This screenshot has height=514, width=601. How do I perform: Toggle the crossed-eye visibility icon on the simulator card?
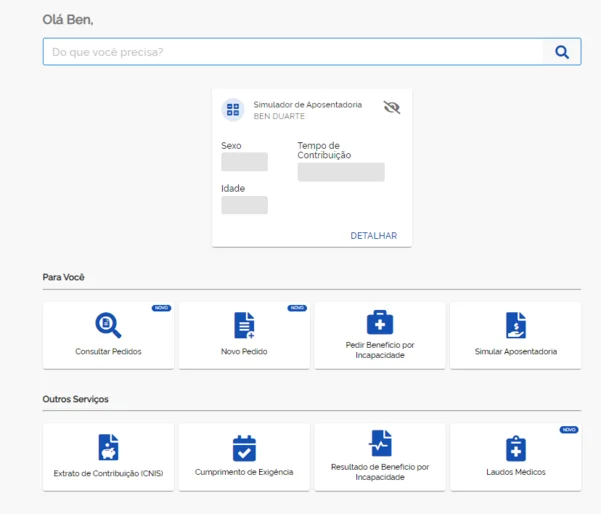tap(392, 107)
